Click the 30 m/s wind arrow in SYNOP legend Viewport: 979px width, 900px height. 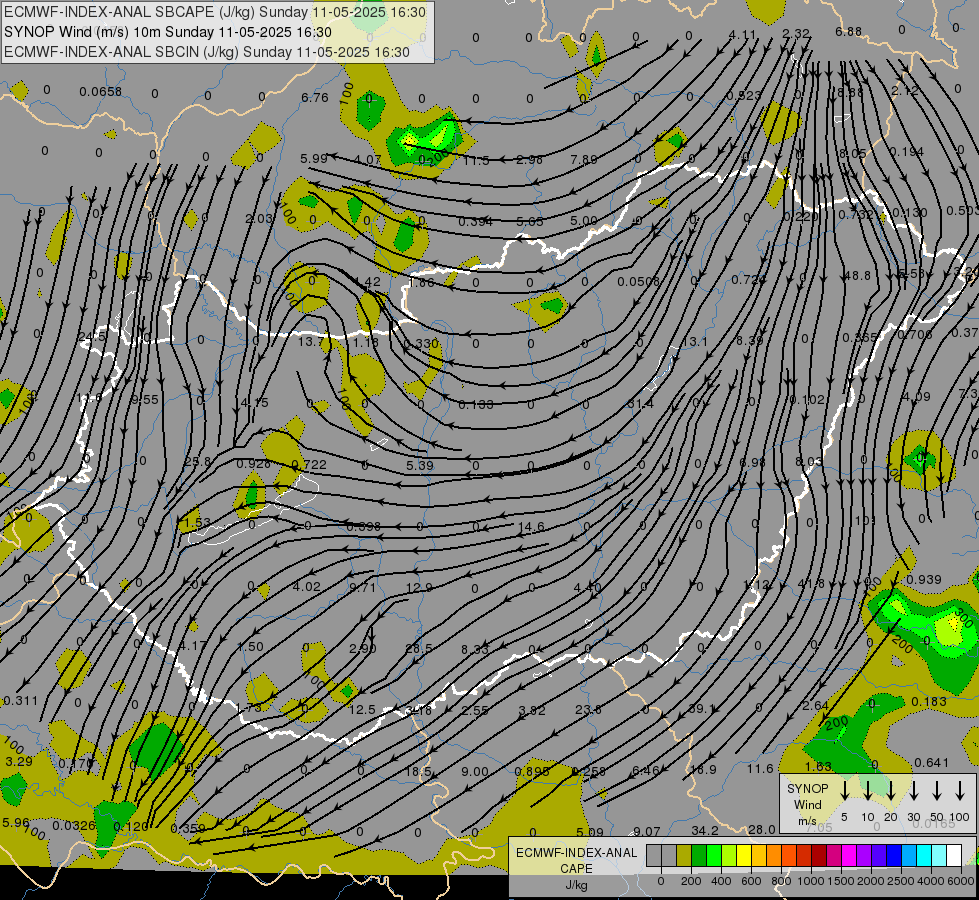[913, 791]
